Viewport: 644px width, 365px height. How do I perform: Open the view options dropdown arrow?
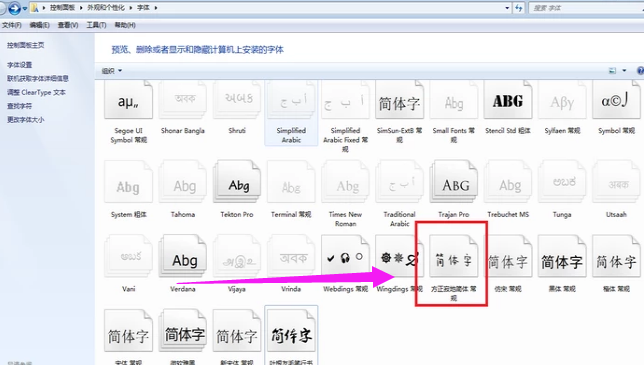pyautogui.click(x=624, y=71)
